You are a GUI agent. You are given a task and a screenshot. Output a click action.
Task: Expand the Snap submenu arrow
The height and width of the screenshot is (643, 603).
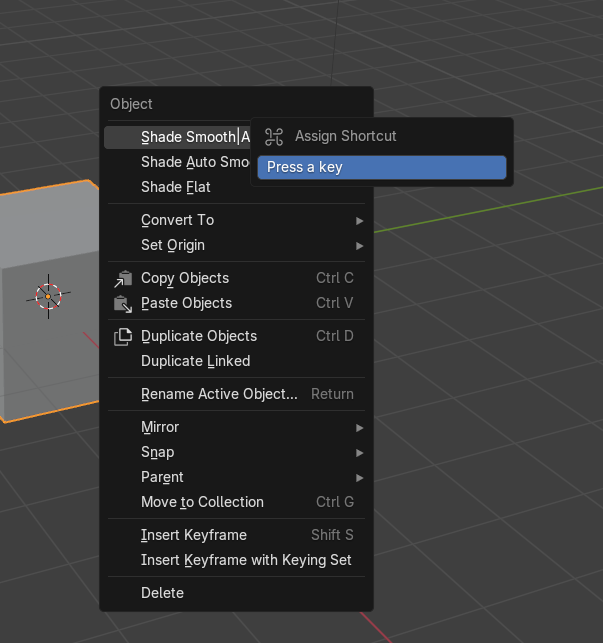click(x=359, y=453)
